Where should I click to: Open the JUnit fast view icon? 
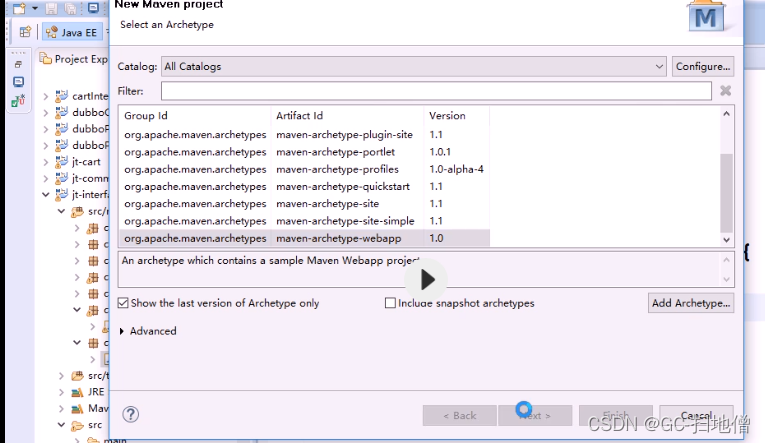(x=18, y=101)
